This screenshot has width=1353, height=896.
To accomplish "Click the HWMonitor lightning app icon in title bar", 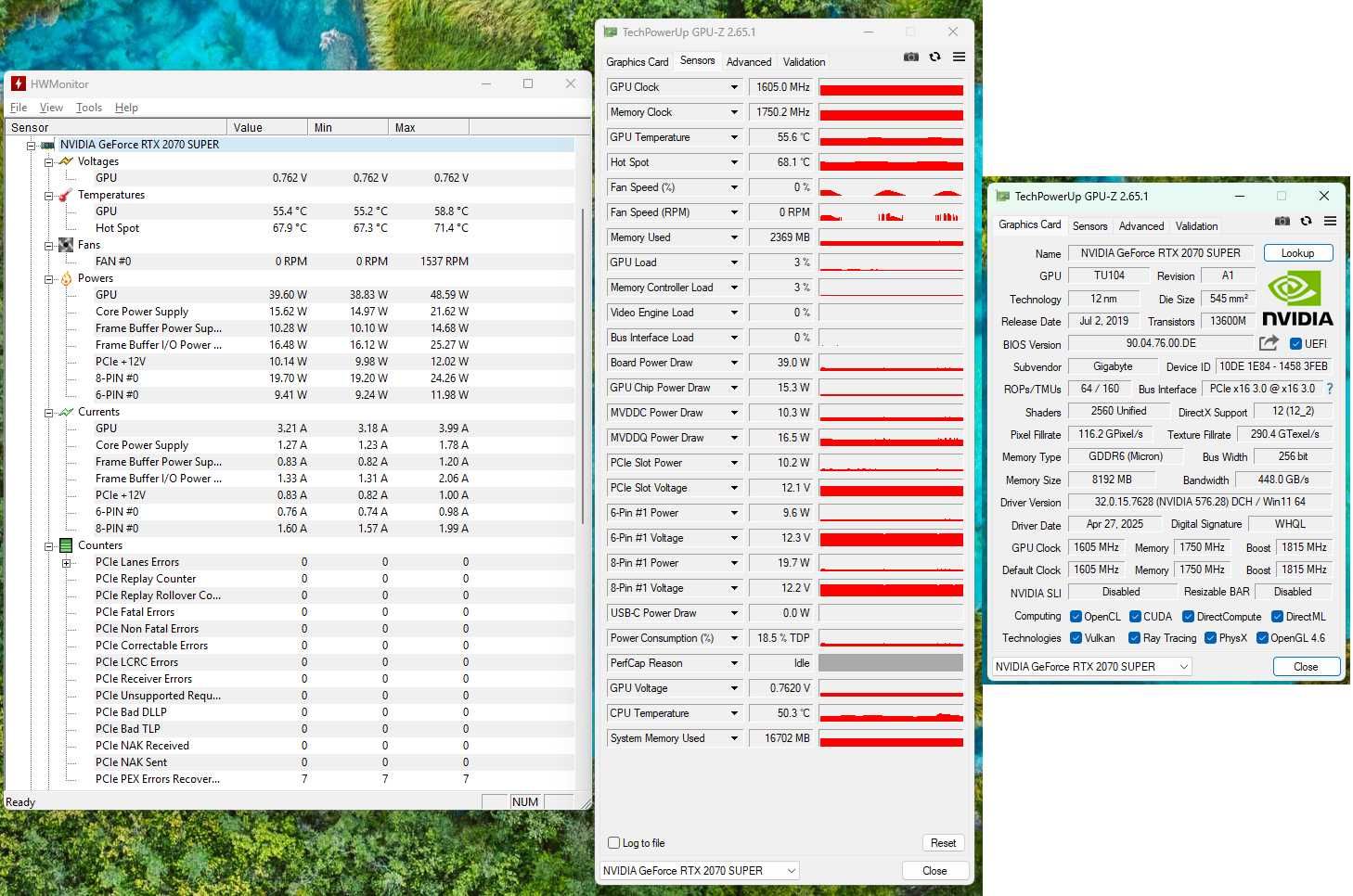I will [x=19, y=83].
